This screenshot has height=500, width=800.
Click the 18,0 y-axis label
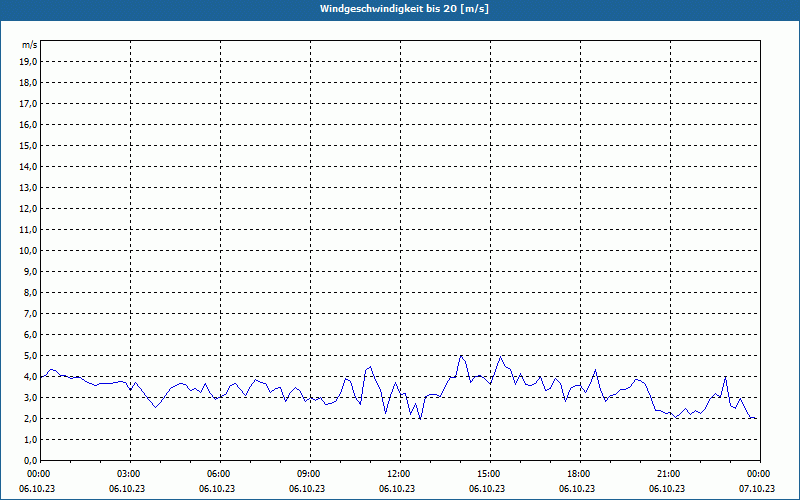[28, 83]
